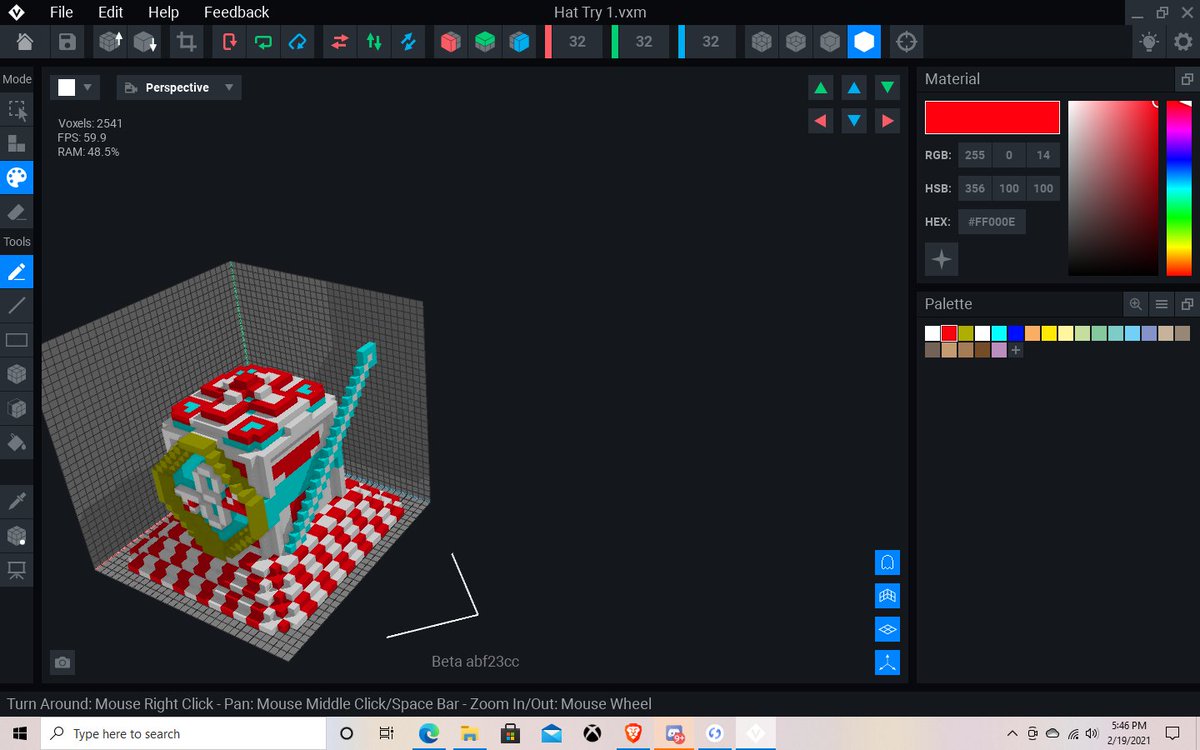Pick a shade in saturation gradient box
The height and width of the screenshot is (750, 1200).
[1113, 188]
